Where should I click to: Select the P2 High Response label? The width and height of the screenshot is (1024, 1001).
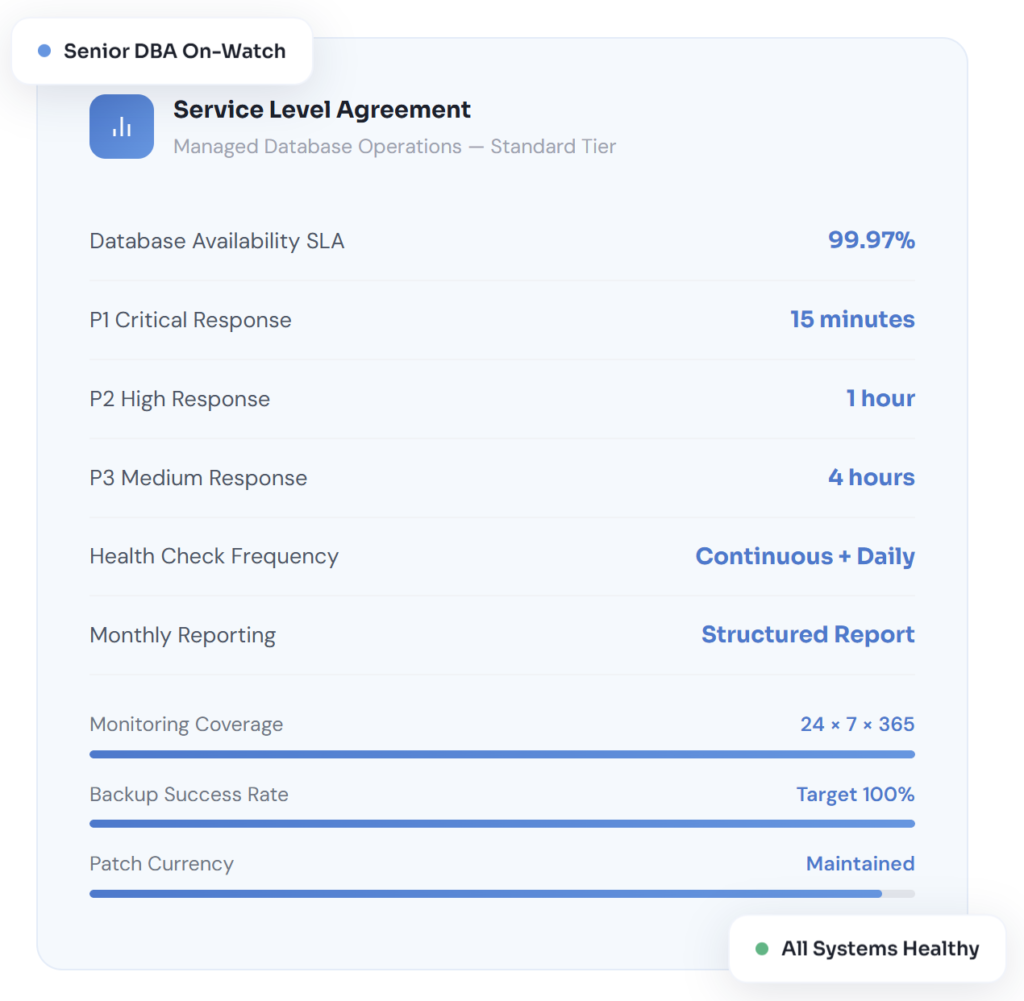click(x=180, y=399)
